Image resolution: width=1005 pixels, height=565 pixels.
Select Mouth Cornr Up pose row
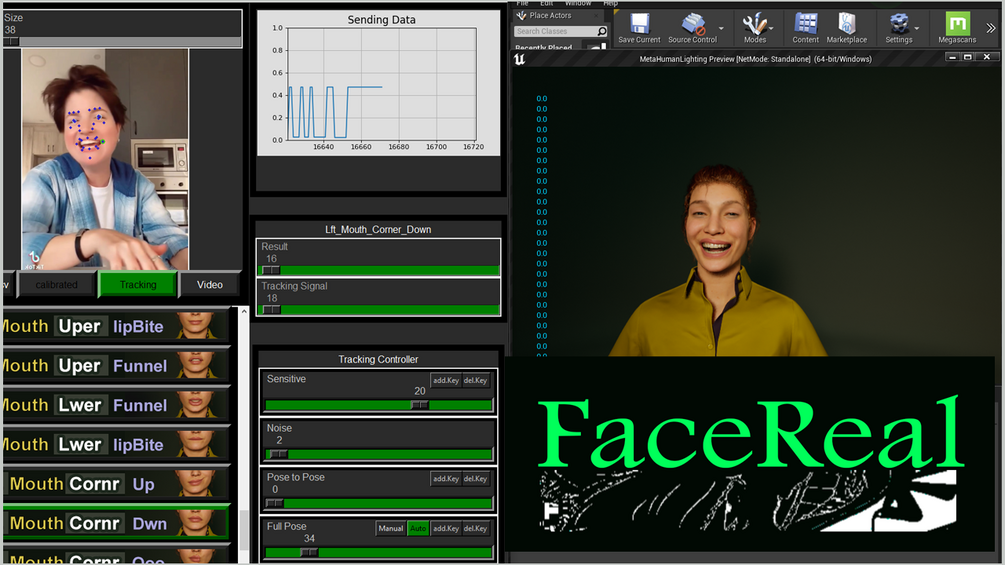tap(115, 484)
